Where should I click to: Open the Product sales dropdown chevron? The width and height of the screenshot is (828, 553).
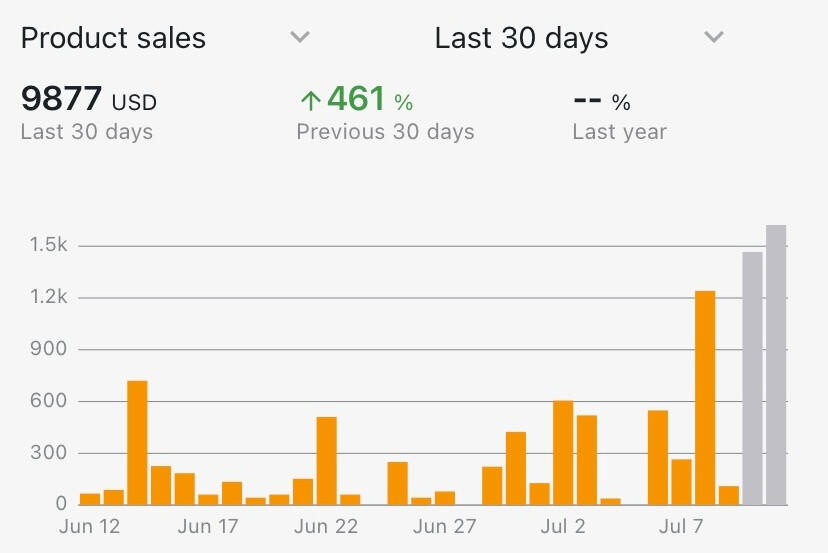(x=299, y=38)
